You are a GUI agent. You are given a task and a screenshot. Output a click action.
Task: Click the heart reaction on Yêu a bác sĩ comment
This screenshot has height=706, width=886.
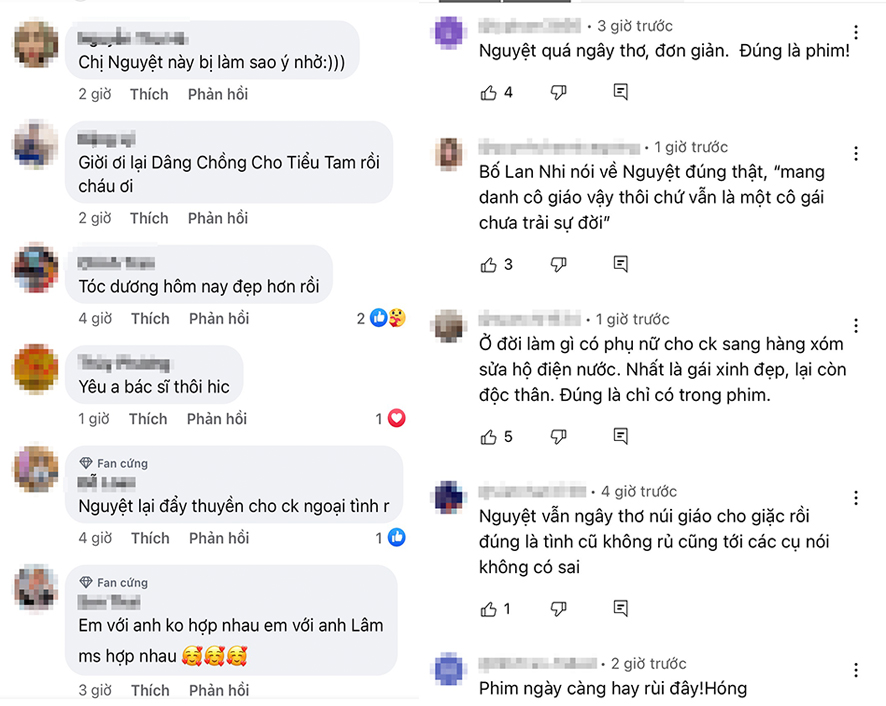pyautogui.click(x=397, y=419)
